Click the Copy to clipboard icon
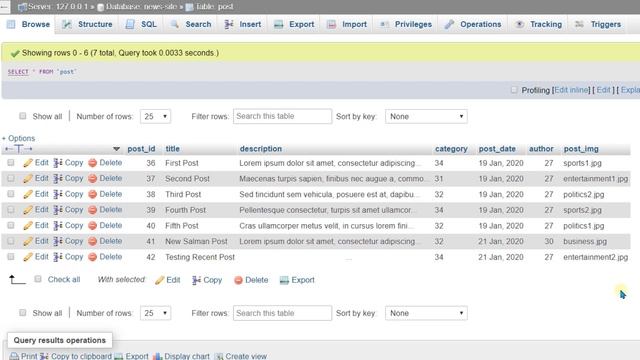 tap(44, 356)
